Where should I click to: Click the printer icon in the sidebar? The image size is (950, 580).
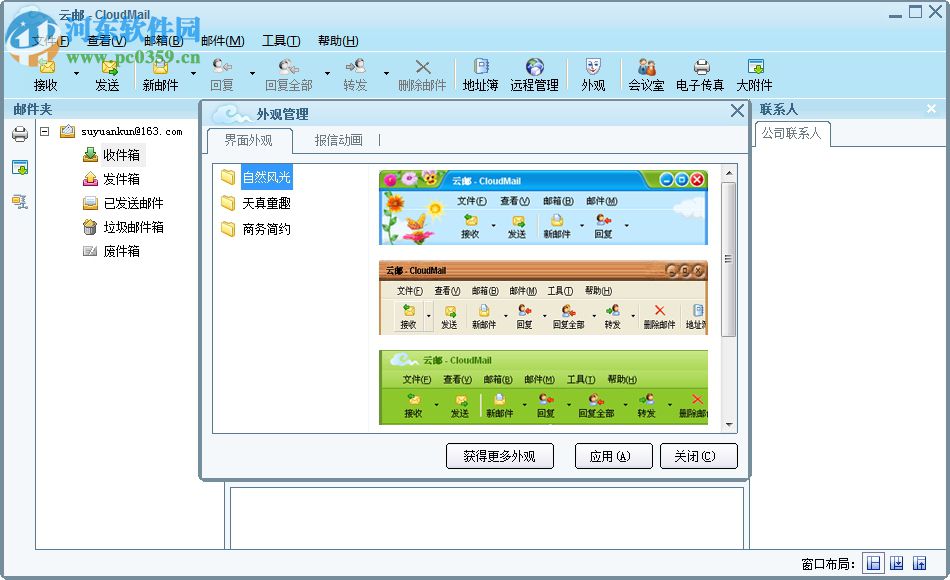19,134
